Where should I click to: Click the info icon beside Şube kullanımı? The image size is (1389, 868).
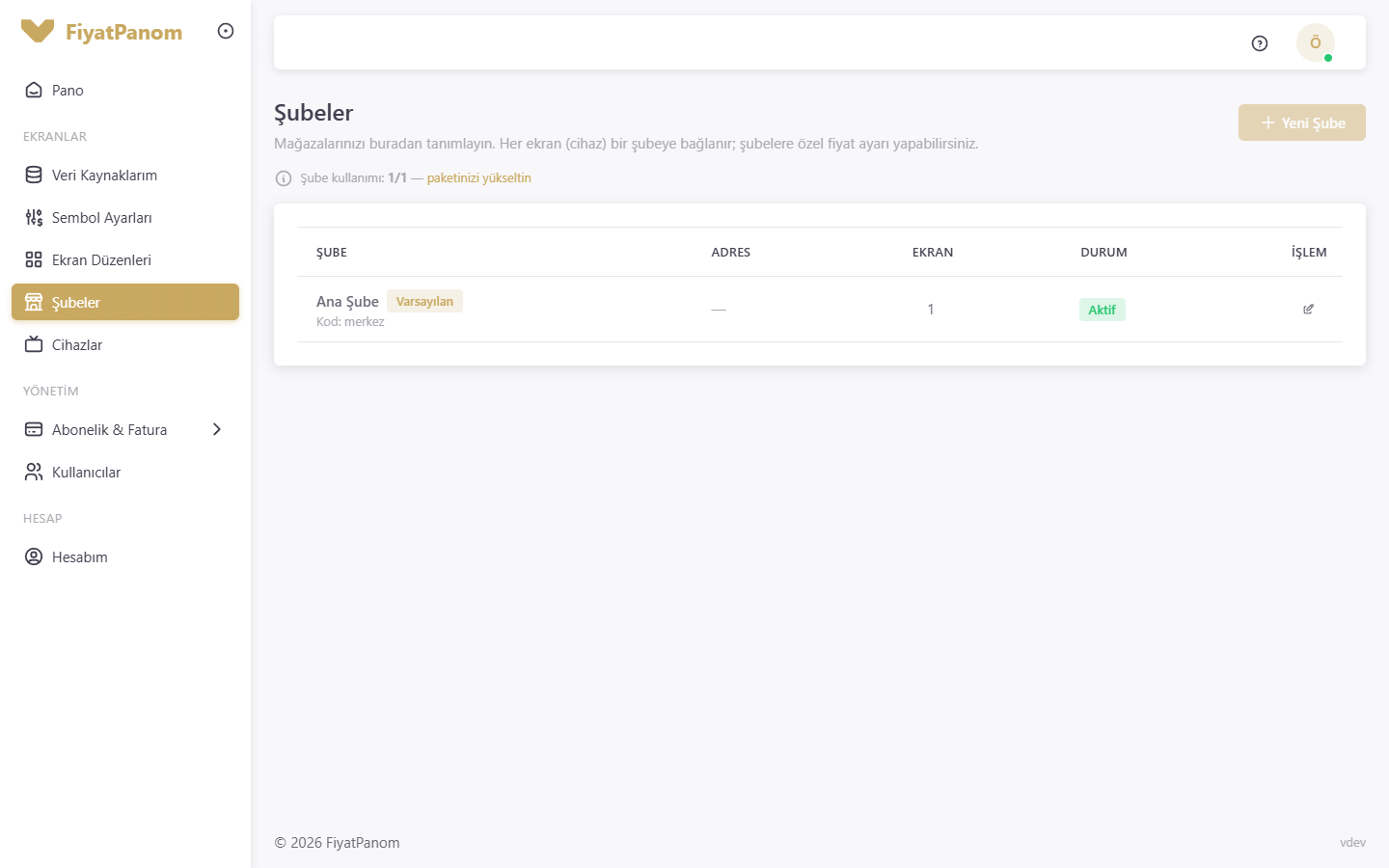(x=284, y=178)
